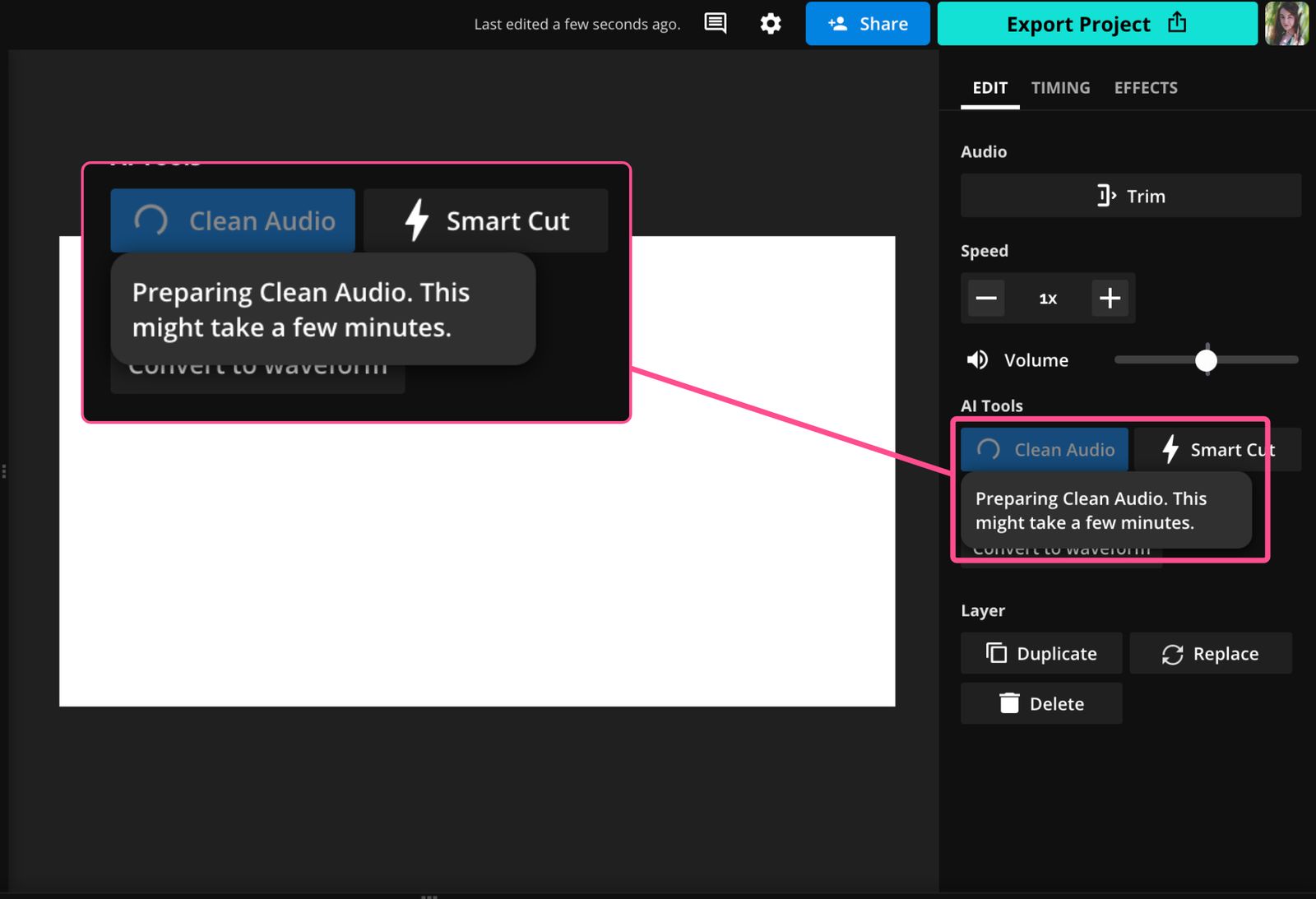Open the profile avatar thumbnail
1316x899 pixels.
pyautogui.click(x=1286, y=24)
